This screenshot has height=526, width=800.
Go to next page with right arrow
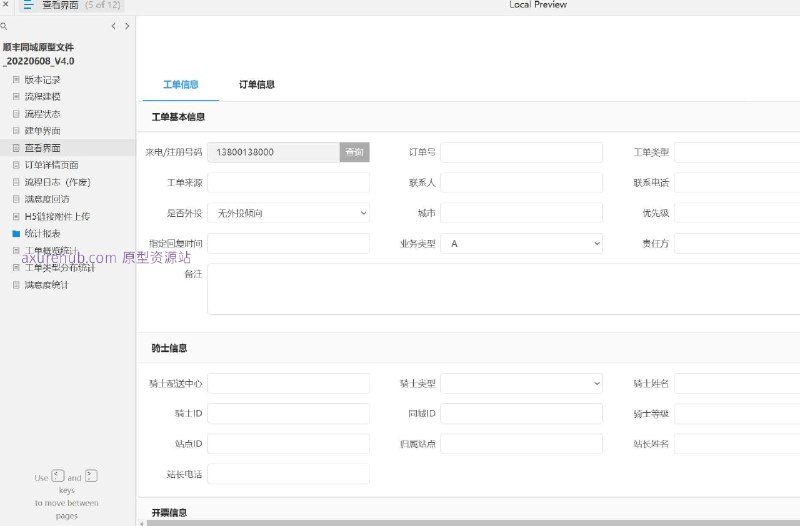pyautogui.click(x=127, y=26)
